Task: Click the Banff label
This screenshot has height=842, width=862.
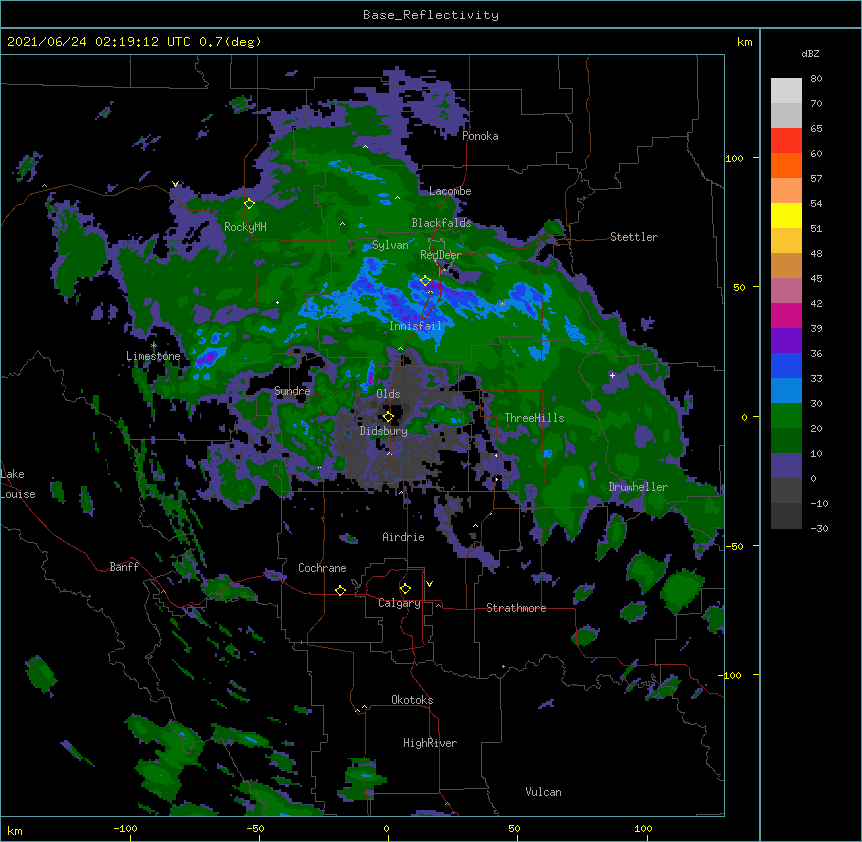Action: 124,567
